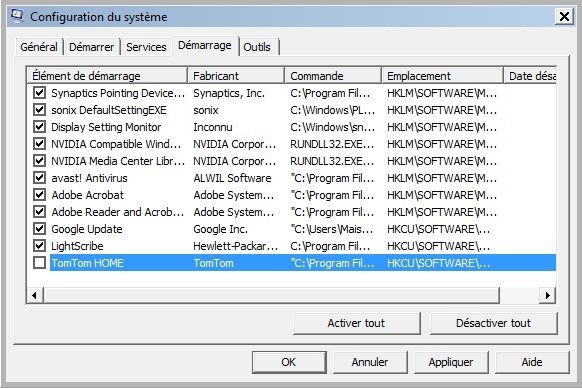Select the Display Setting Monitor entry
The height and width of the screenshot is (388, 582).
pyautogui.click(x=106, y=127)
